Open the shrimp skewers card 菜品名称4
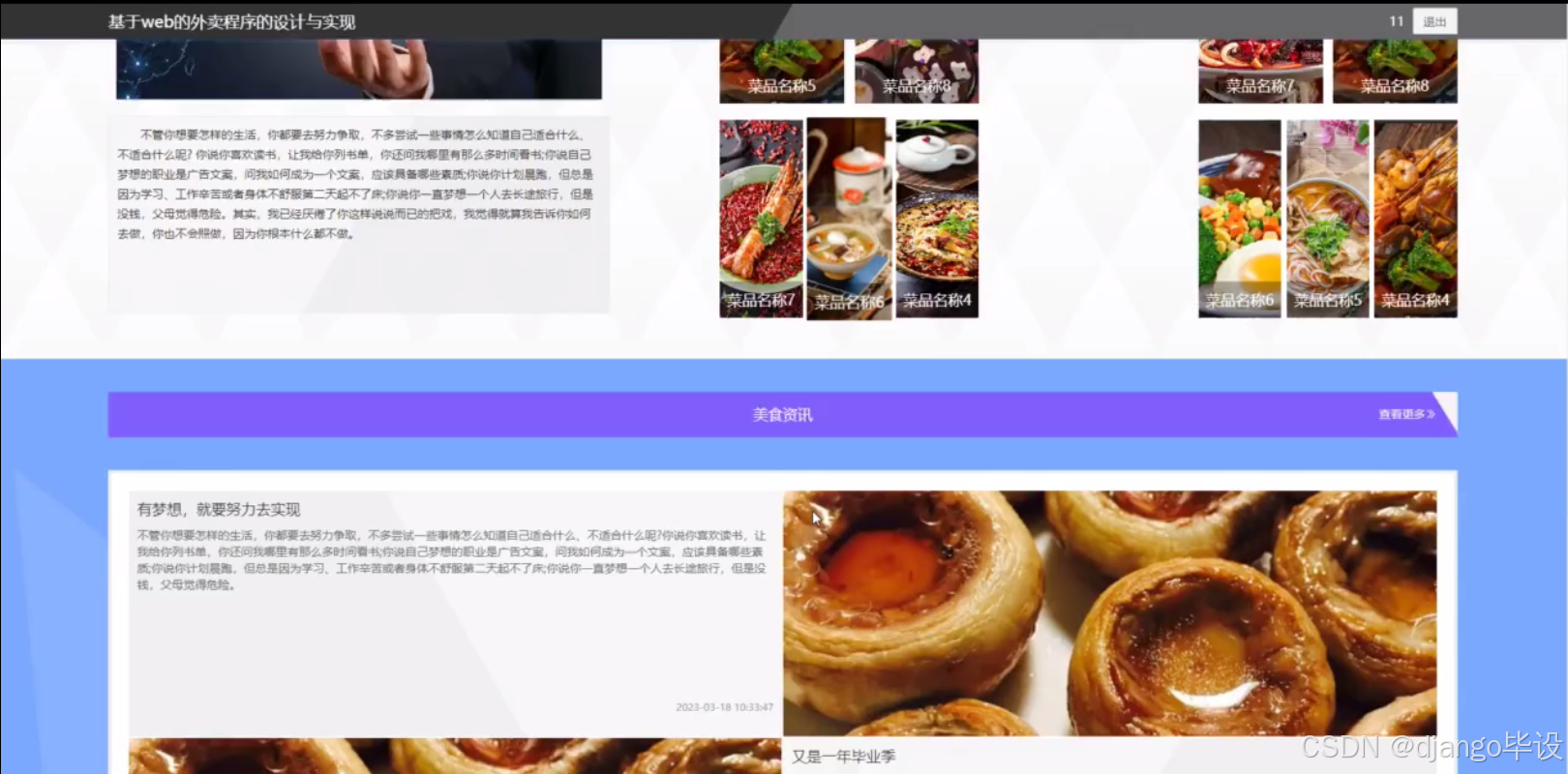1568x774 pixels. tap(1416, 219)
